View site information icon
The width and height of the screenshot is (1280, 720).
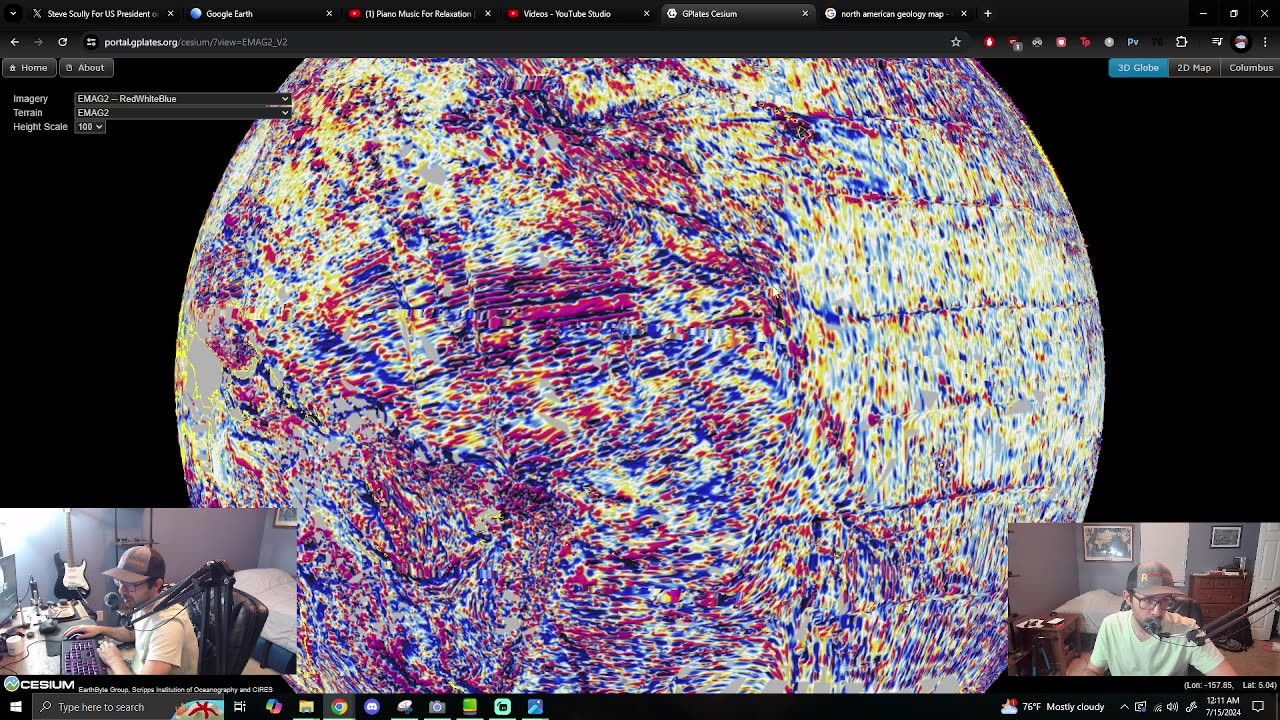click(91, 42)
